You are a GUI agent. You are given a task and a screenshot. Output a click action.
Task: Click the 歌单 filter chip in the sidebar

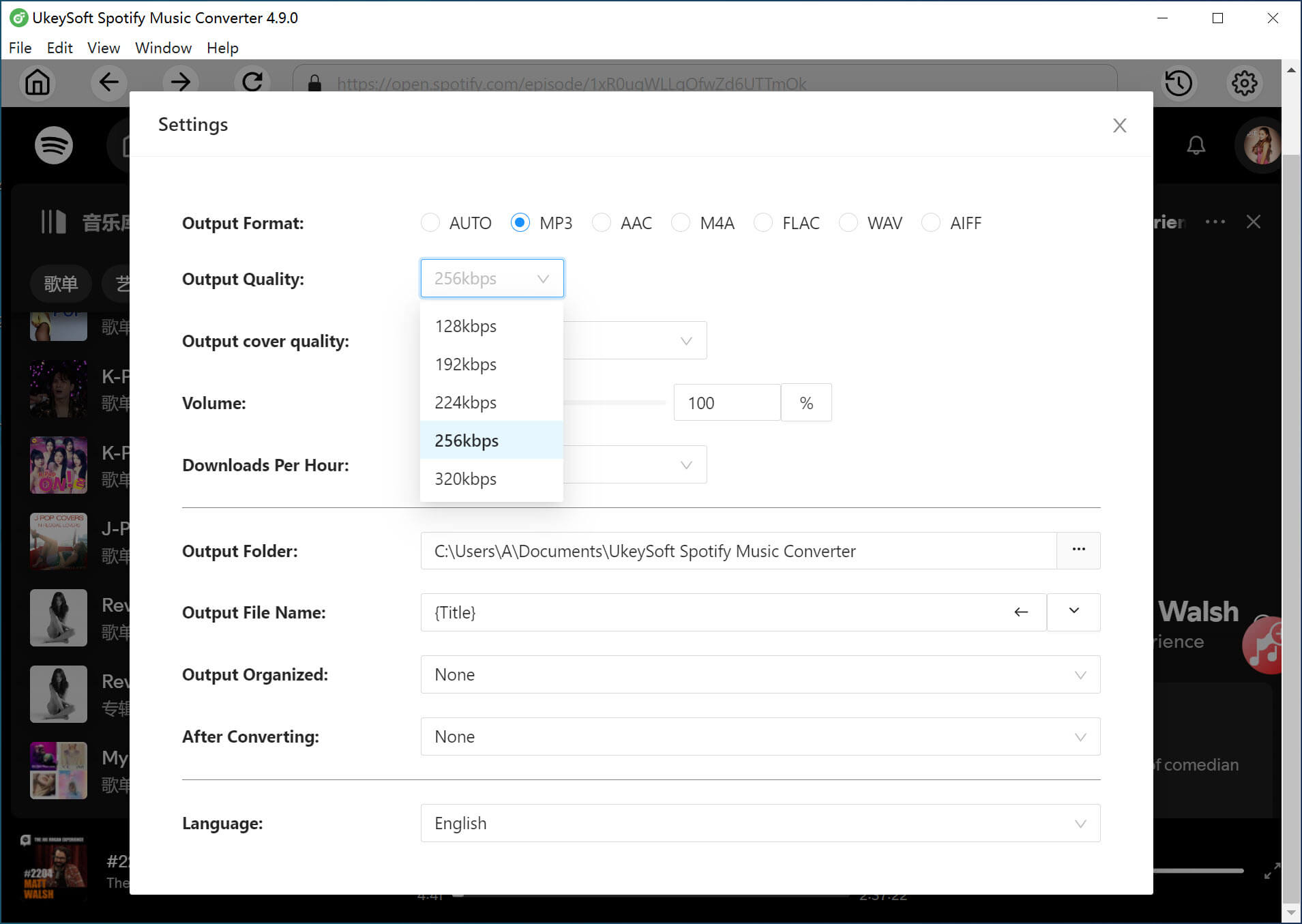tap(61, 284)
